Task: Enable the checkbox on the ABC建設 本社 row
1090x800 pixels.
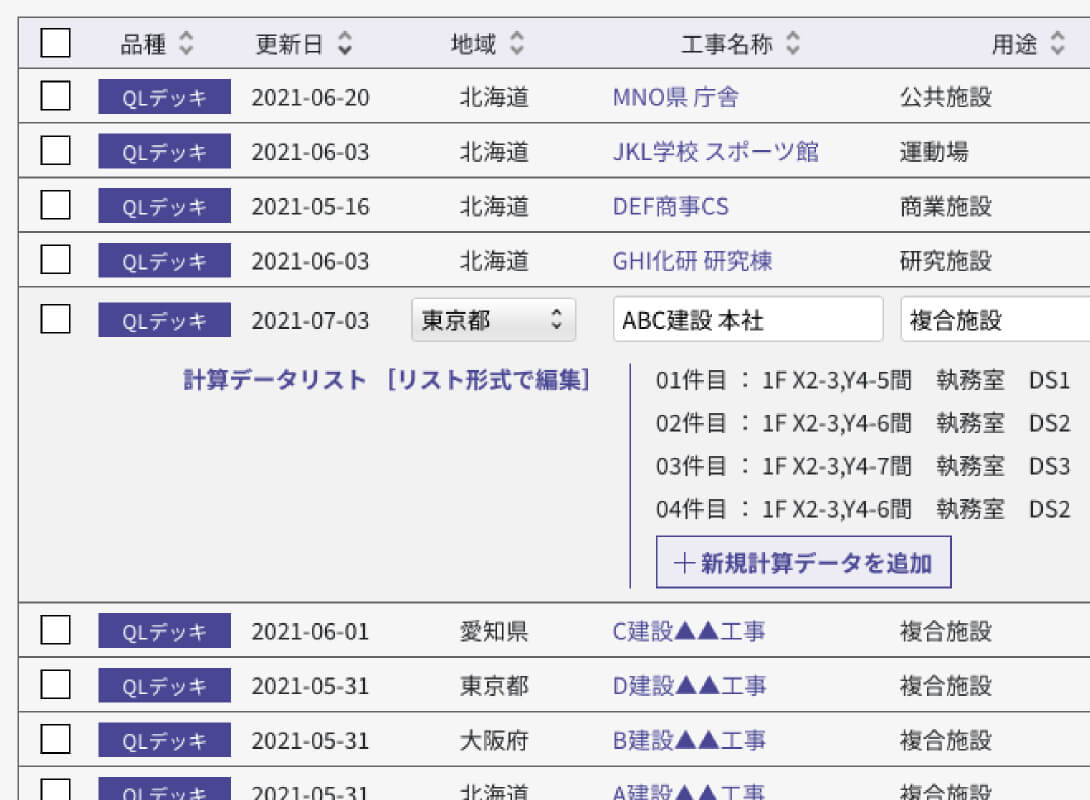Action: coord(55,318)
